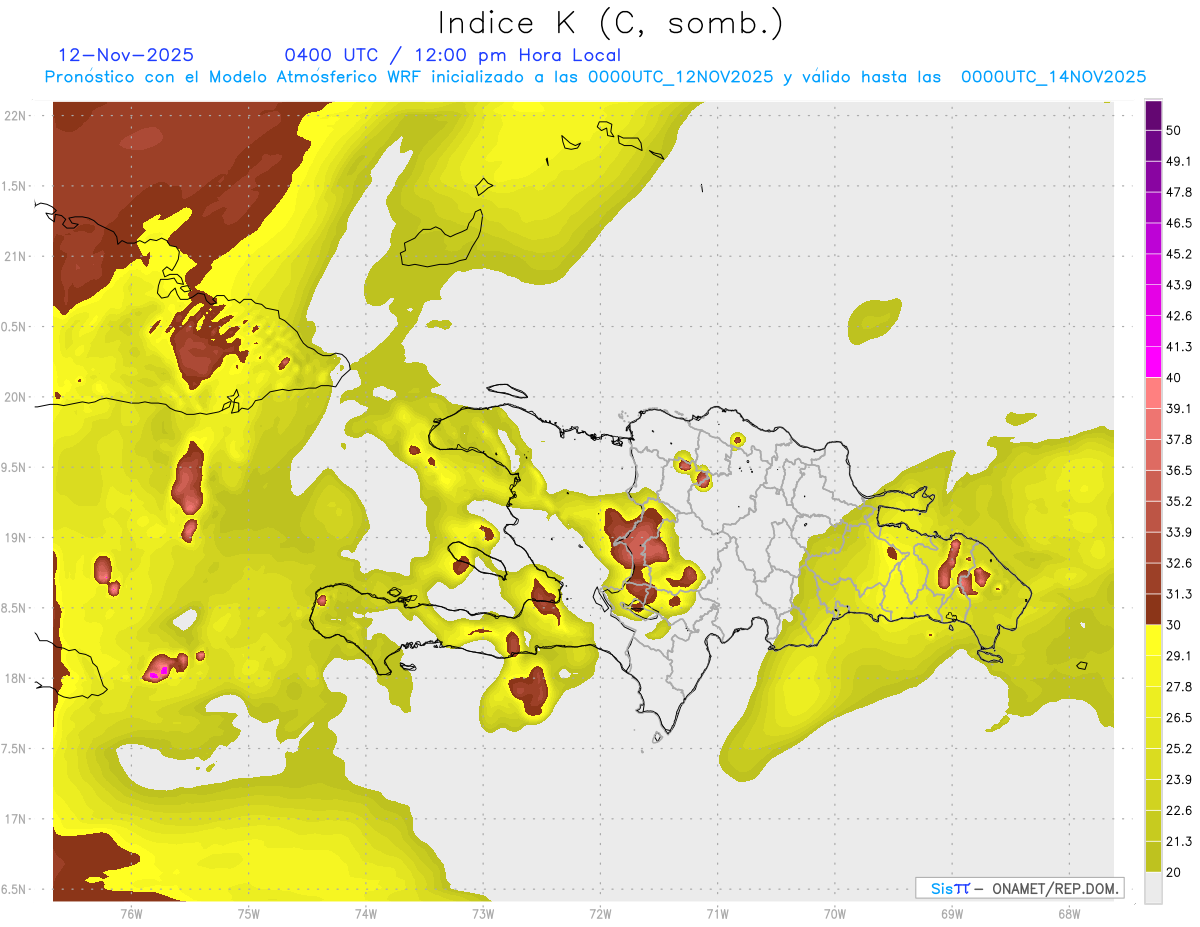Click the 'Indice K (C, somb.)' title
The width and height of the screenshot is (1200, 927).
click(611, 24)
